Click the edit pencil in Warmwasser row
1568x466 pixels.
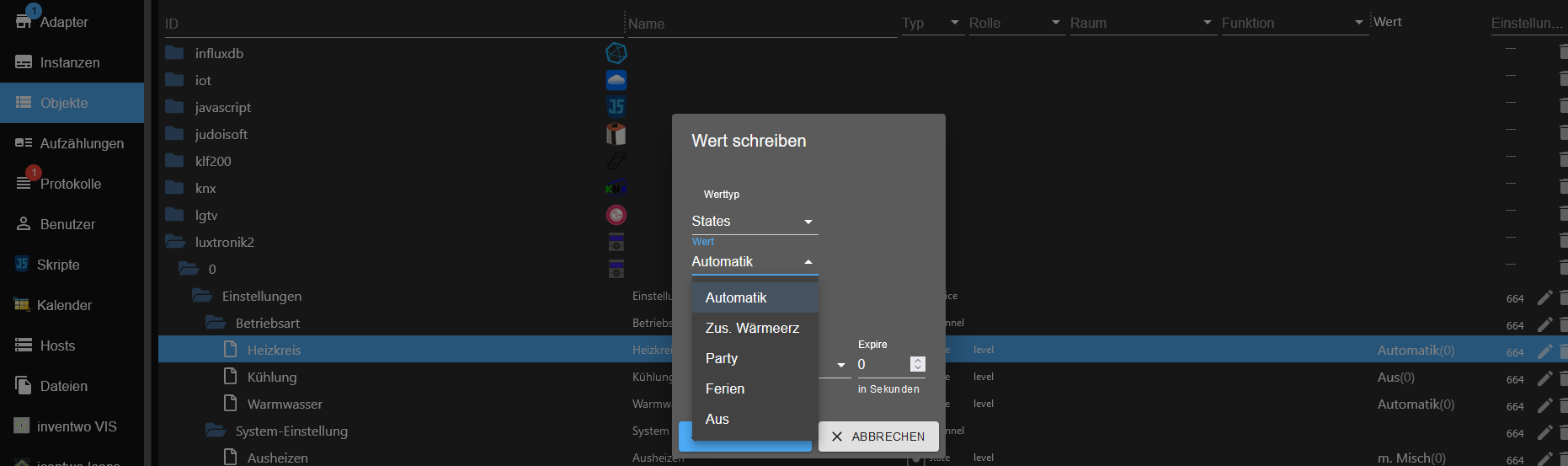(1544, 405)
